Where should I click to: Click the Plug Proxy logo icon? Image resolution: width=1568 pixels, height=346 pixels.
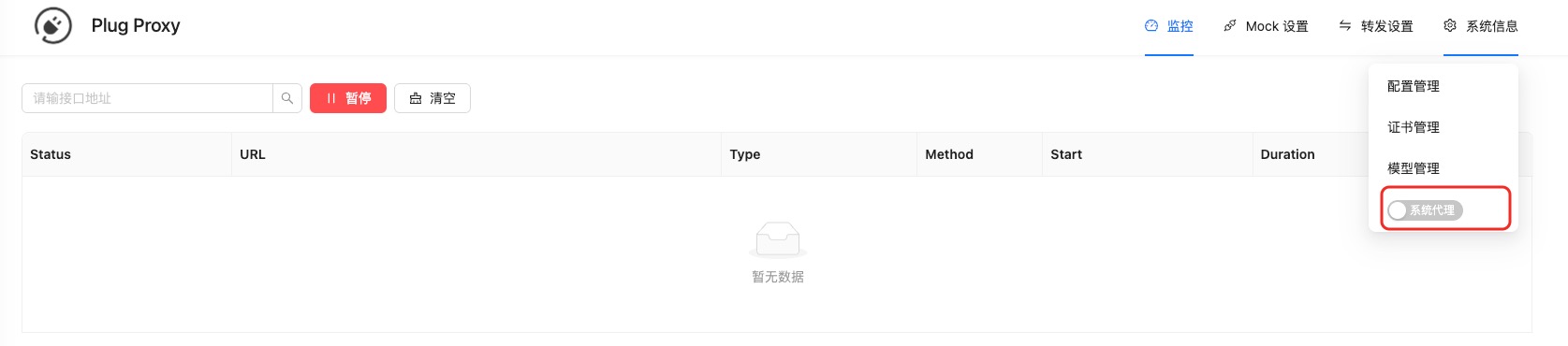(53, 25)
